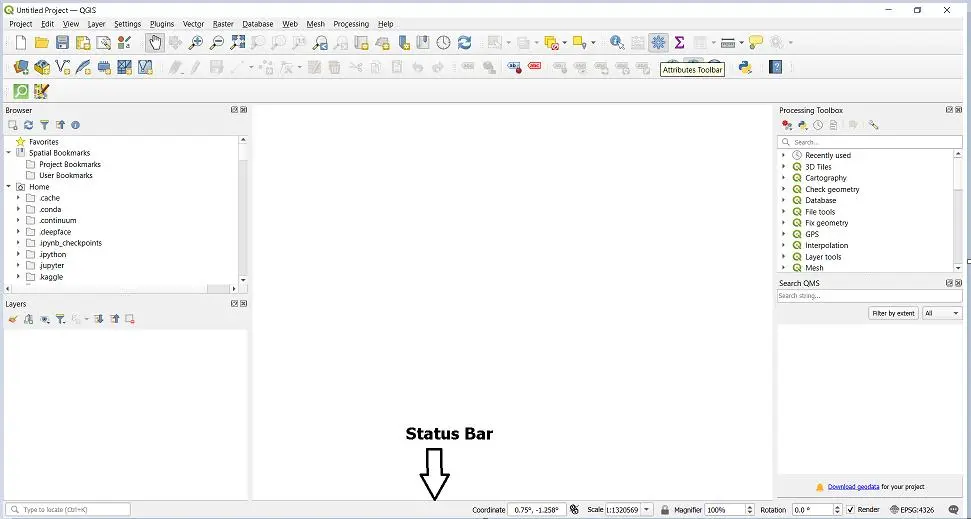The height and width of the screenshot is (519, 971).
Task: Click the messages log icon in status bar
Action: [x=954, y=510]
